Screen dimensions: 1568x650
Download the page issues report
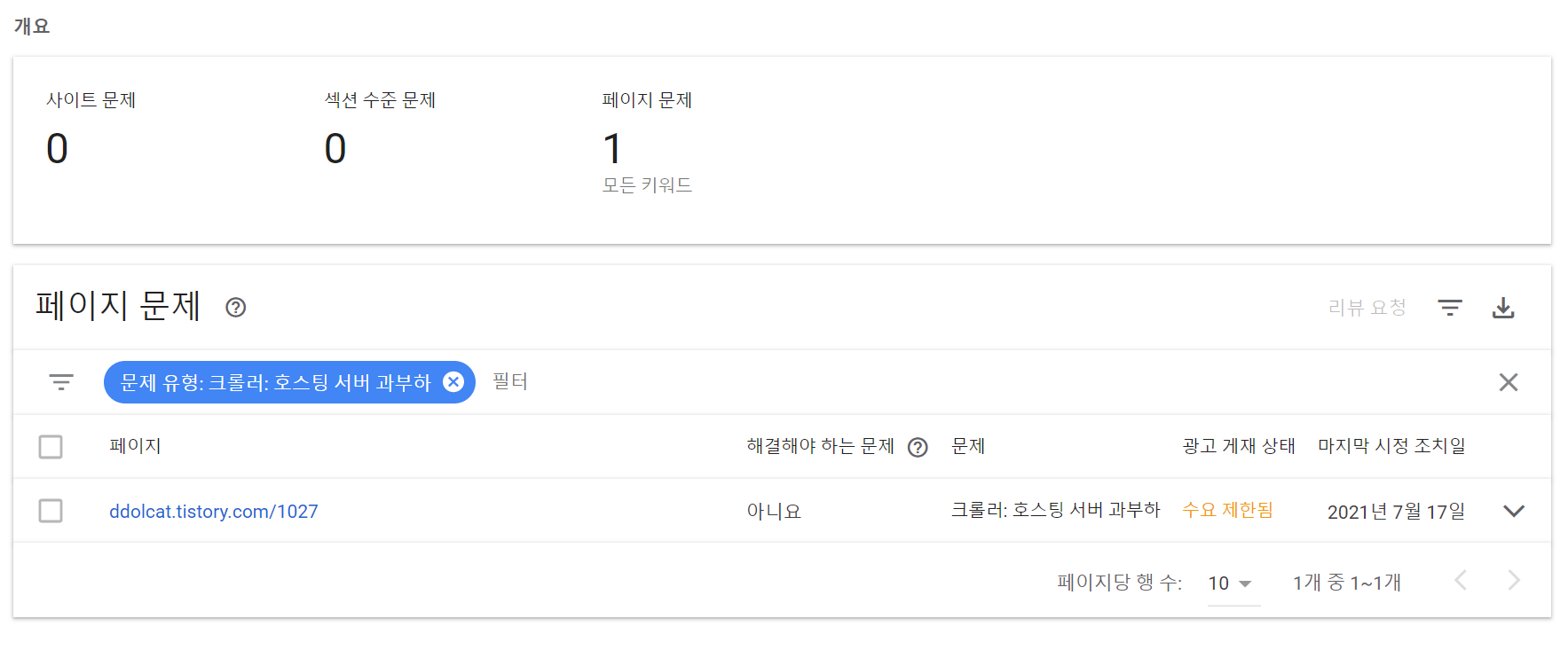point(1503,308)
